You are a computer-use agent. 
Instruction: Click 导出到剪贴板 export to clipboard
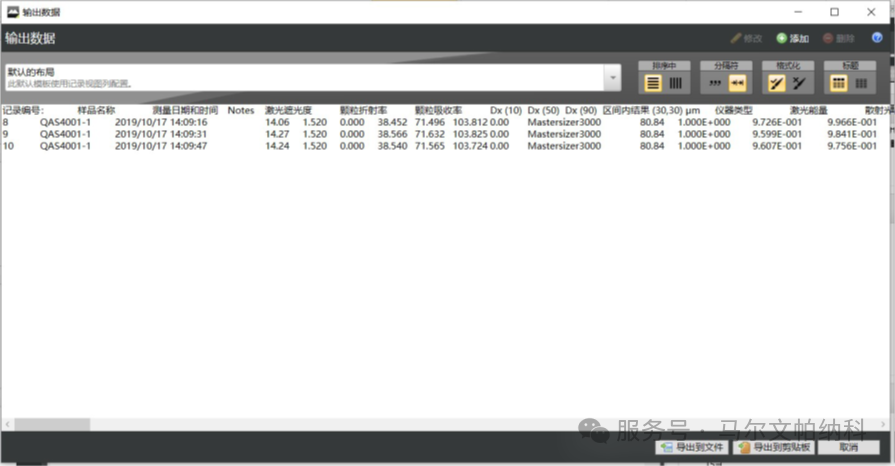[x=774, y=447]
